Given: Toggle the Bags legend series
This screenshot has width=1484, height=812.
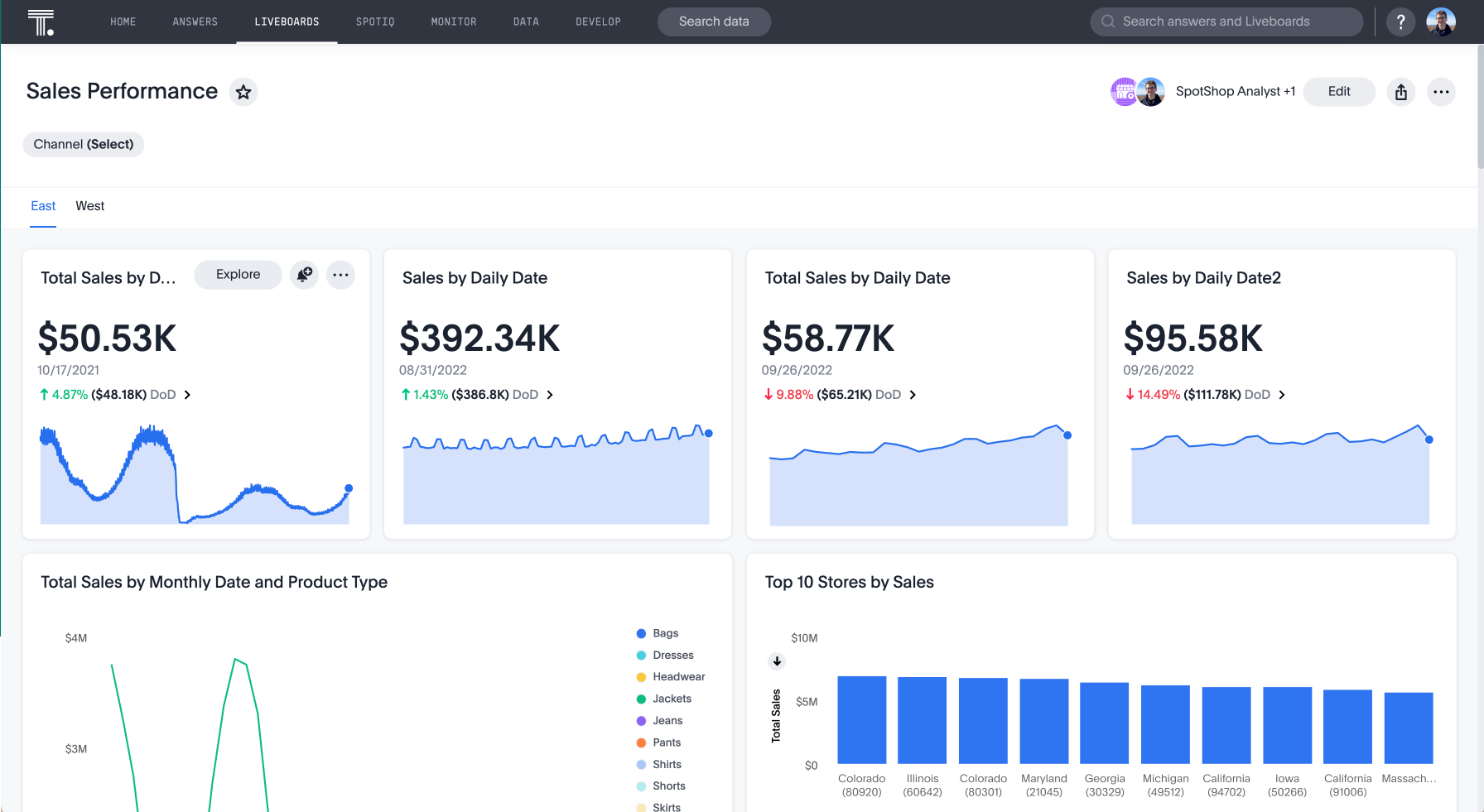Looking at the screenshot, I should (665, 633).
